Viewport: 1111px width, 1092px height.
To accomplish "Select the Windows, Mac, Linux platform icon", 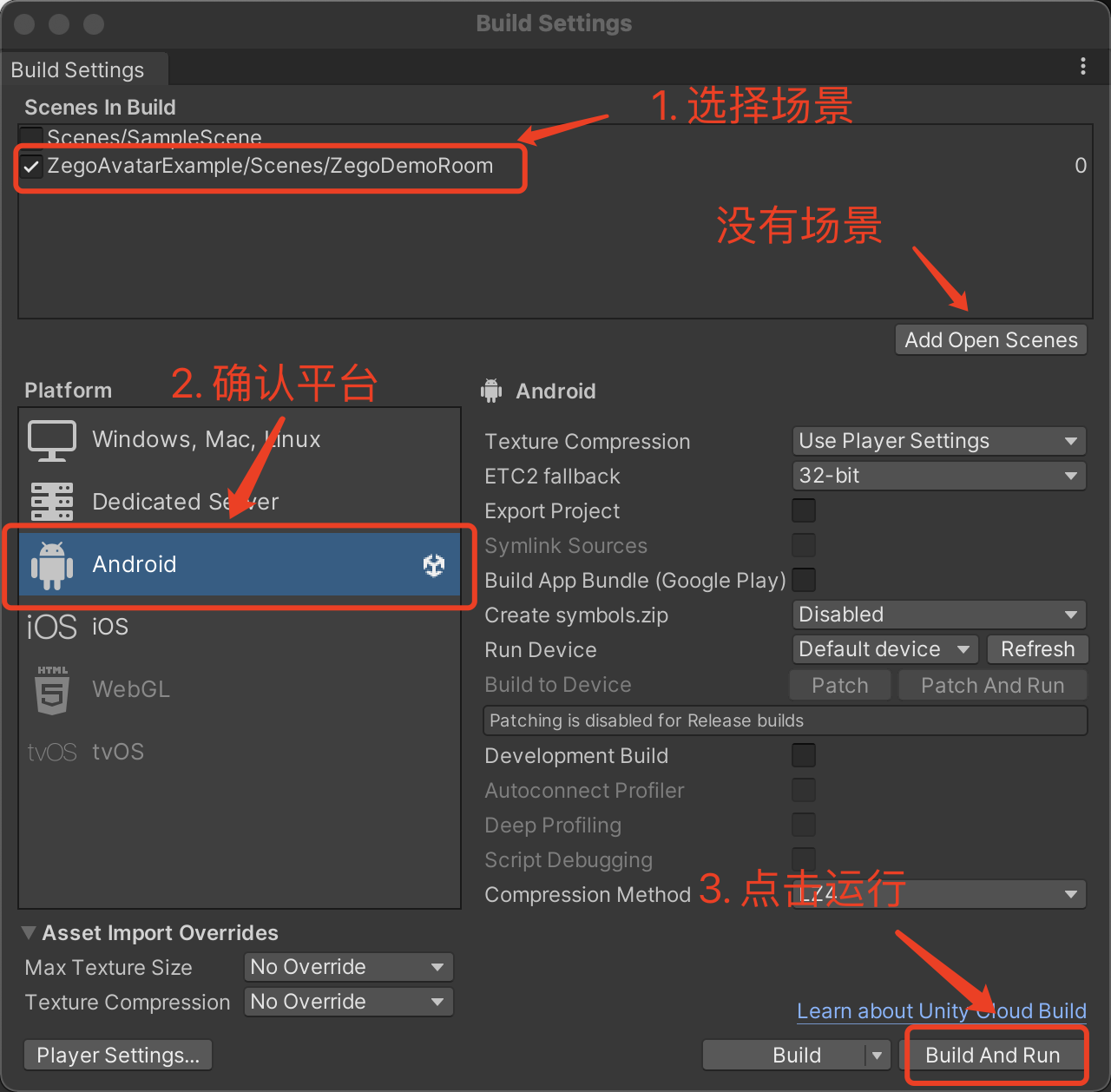I will (52, 440).
